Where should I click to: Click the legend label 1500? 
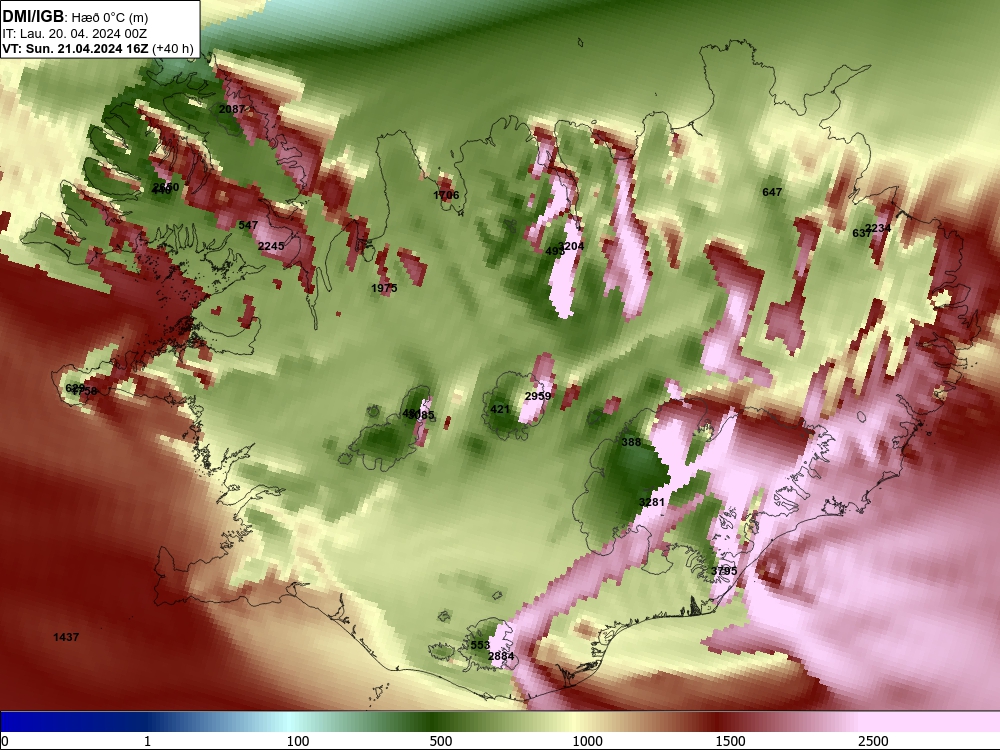[x=730, y=741]
